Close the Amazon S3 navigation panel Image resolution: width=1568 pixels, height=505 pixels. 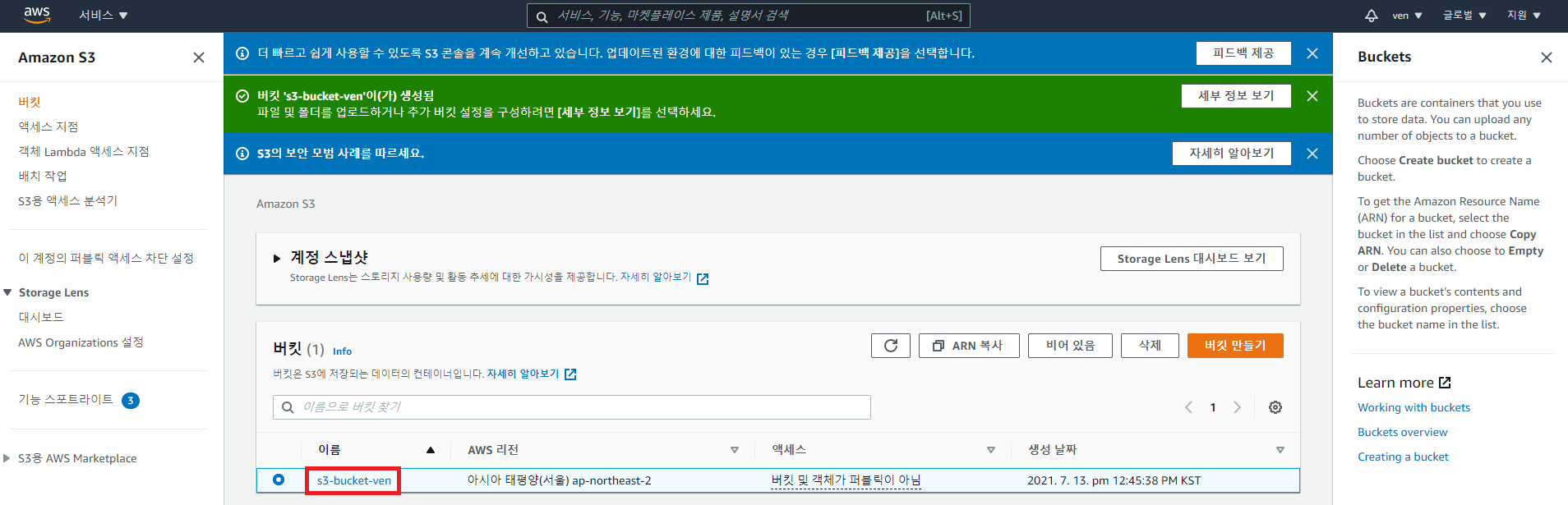point(199,57)
